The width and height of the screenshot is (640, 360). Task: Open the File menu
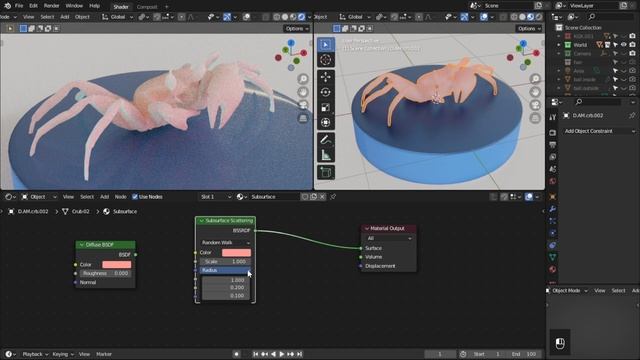coord(19,6)
